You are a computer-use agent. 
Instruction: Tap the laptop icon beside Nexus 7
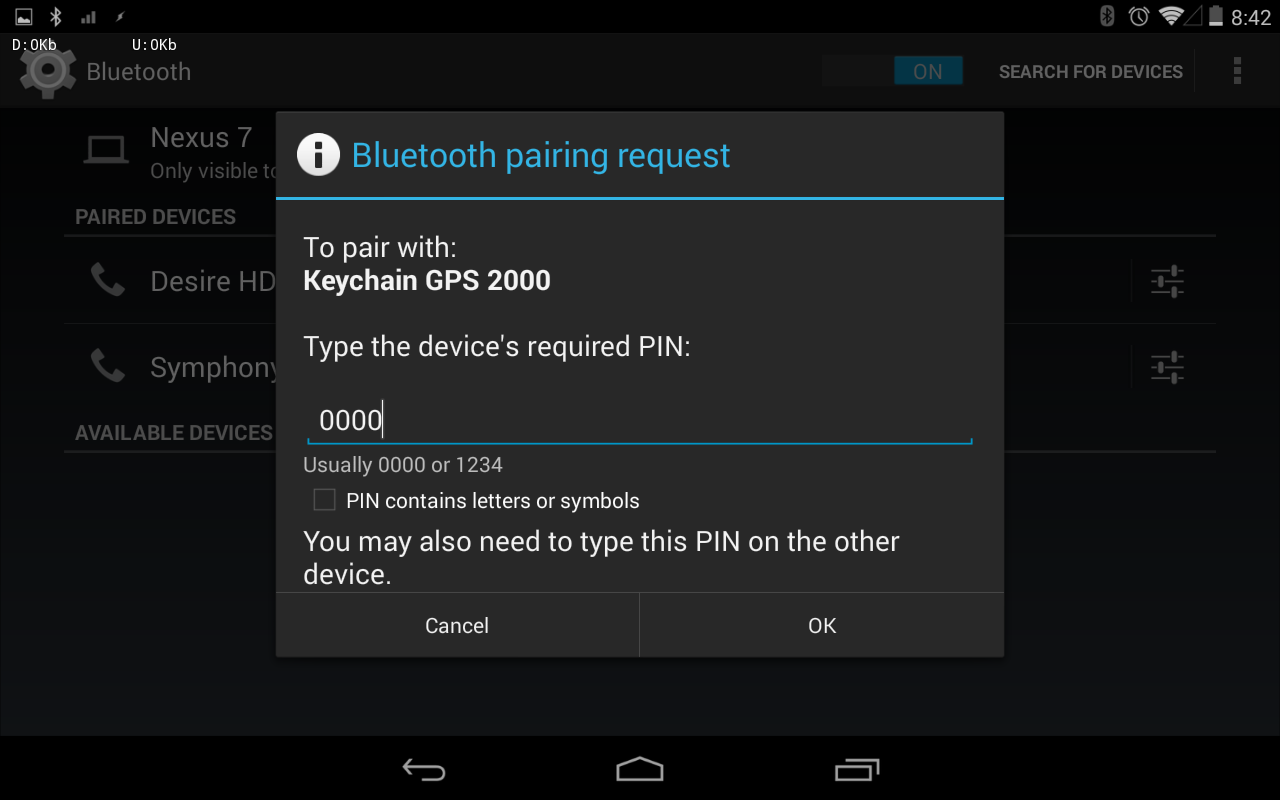tap(106, 151)
